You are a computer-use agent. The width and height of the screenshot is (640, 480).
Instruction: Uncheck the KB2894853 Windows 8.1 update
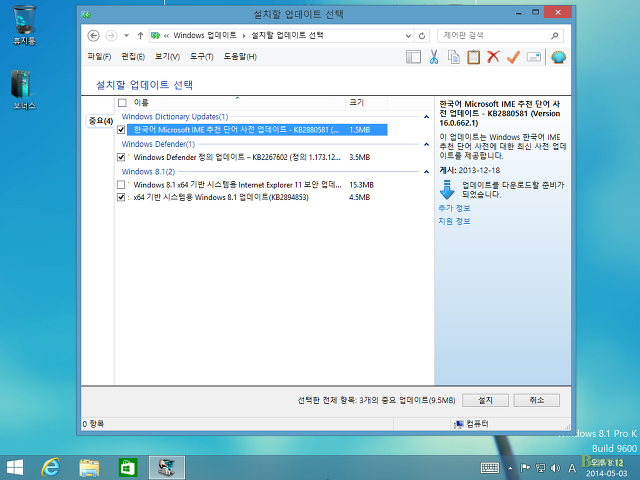[x=121, y=197]
